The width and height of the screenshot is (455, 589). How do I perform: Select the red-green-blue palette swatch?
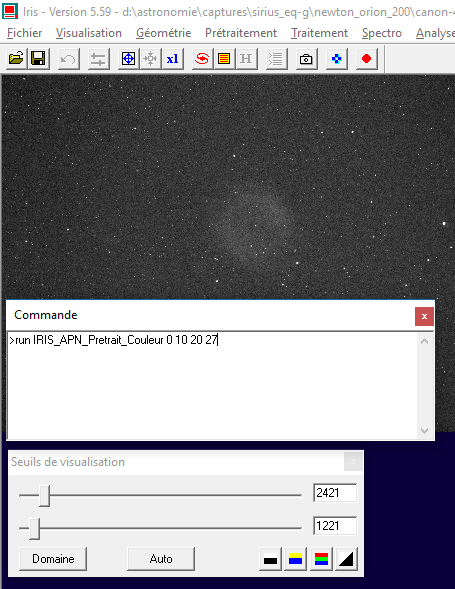point(321,559)
